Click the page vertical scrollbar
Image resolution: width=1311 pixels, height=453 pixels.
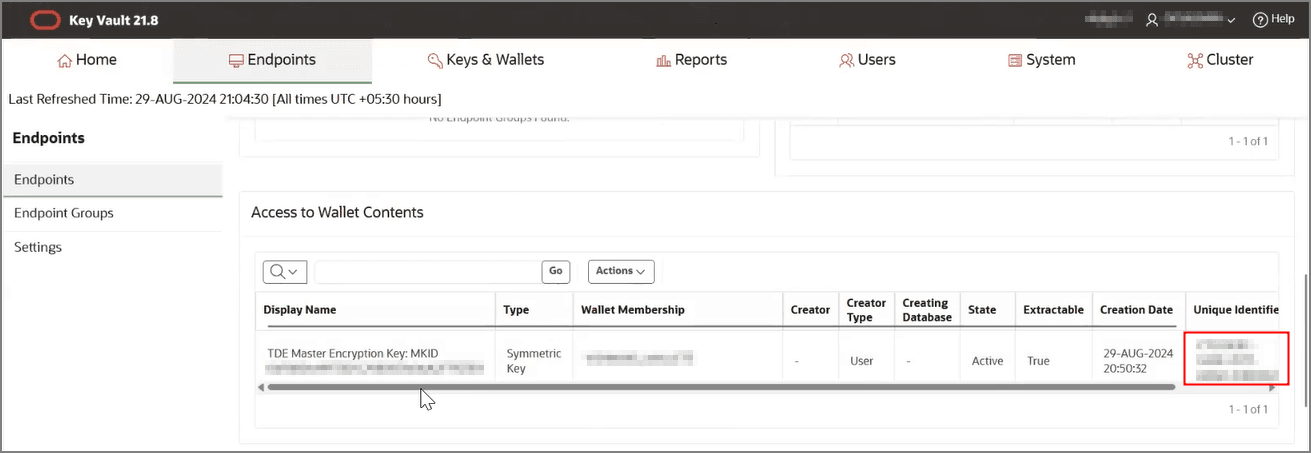point(1305,340)
